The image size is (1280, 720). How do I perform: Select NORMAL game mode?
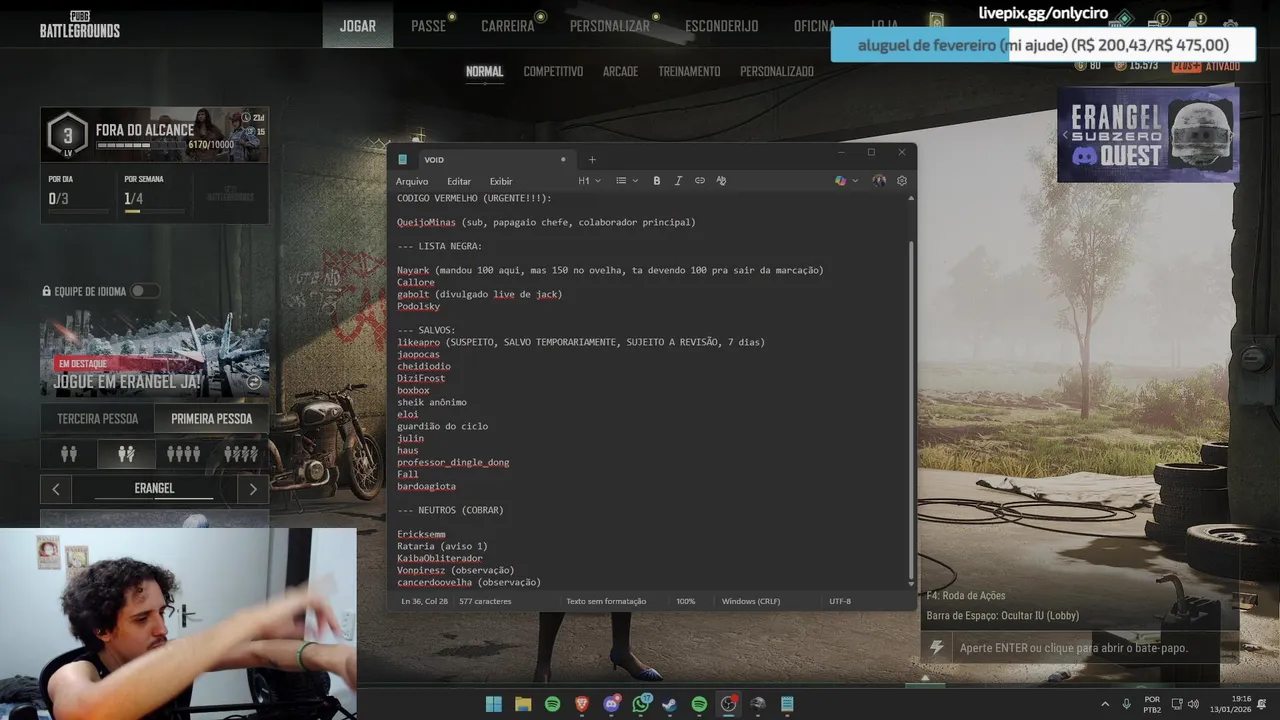pos(484,72)
